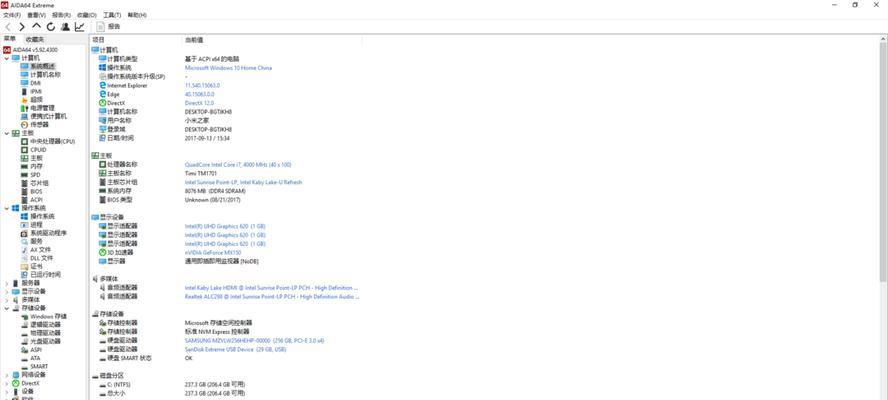Expand the 服务器 tree node

[6, 283]
